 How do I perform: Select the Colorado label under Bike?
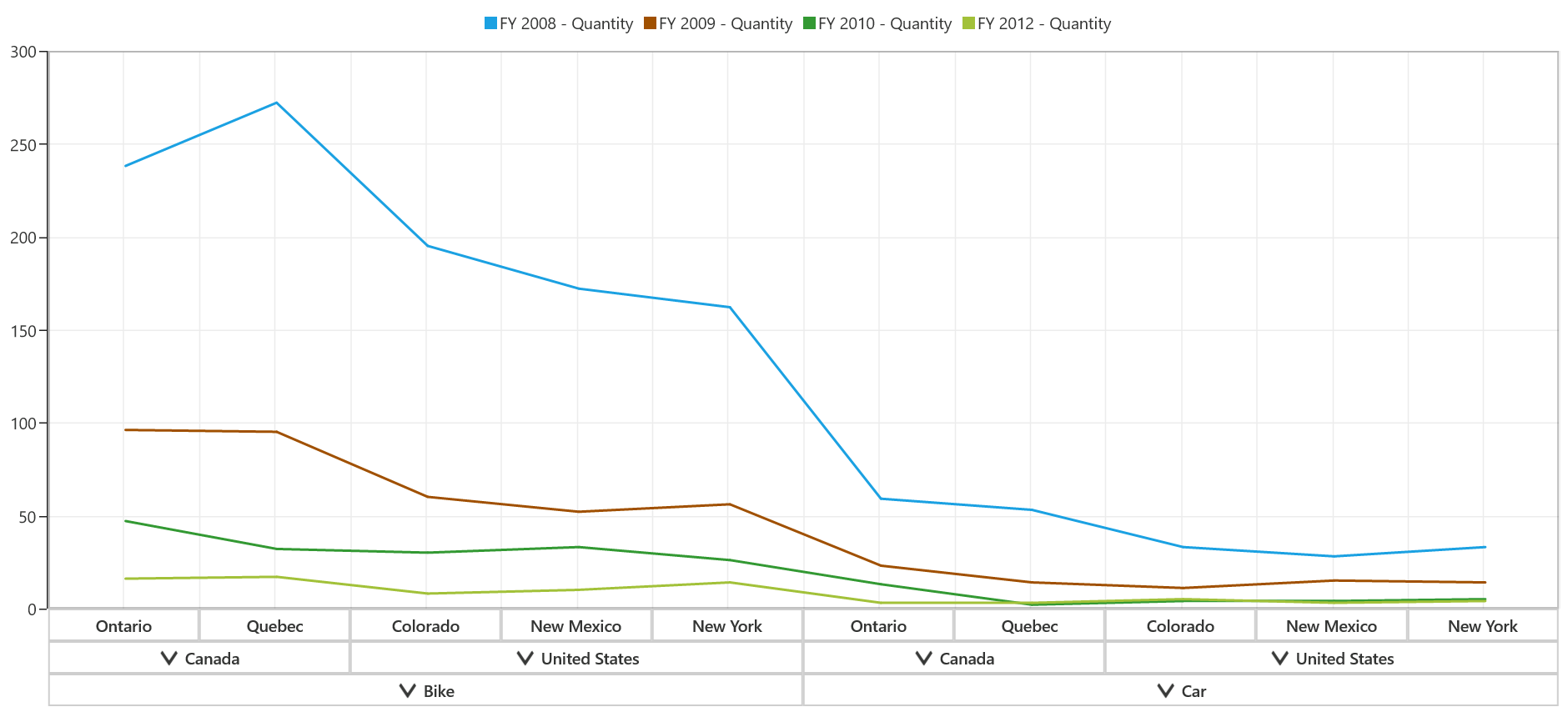425,626
